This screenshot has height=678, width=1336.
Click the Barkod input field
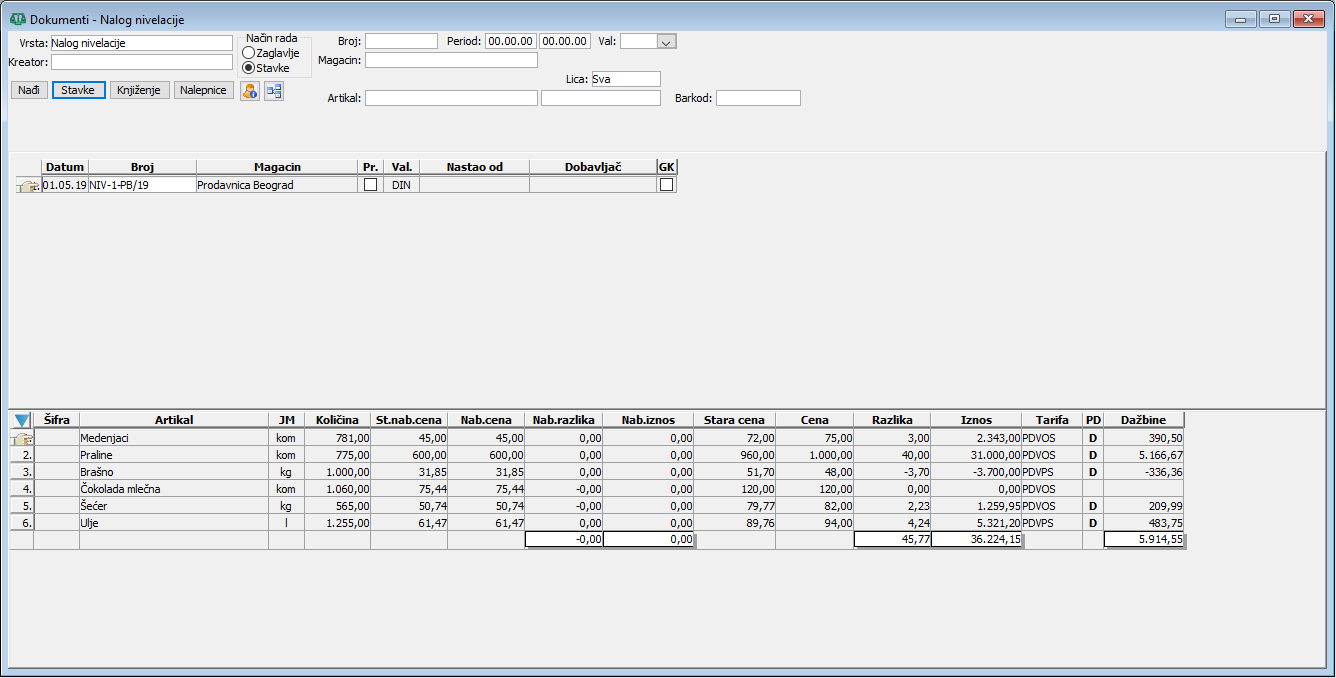point(758,98)
